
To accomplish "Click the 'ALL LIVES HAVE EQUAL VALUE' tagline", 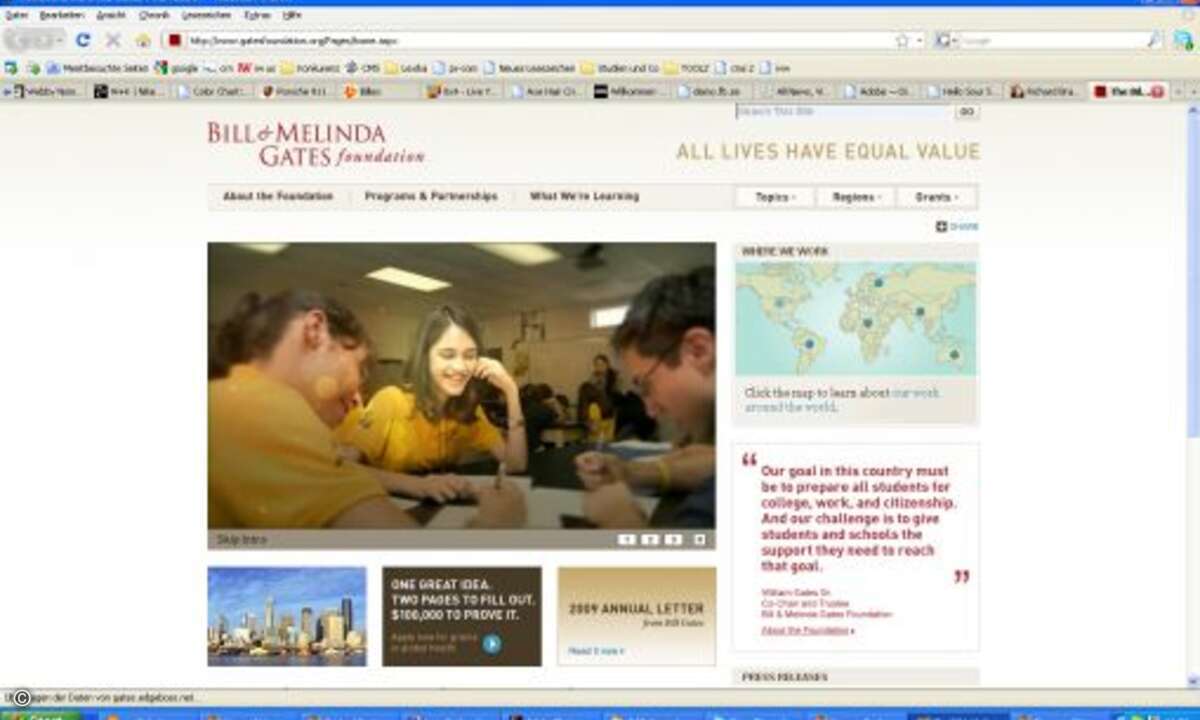I will (828, 152).
